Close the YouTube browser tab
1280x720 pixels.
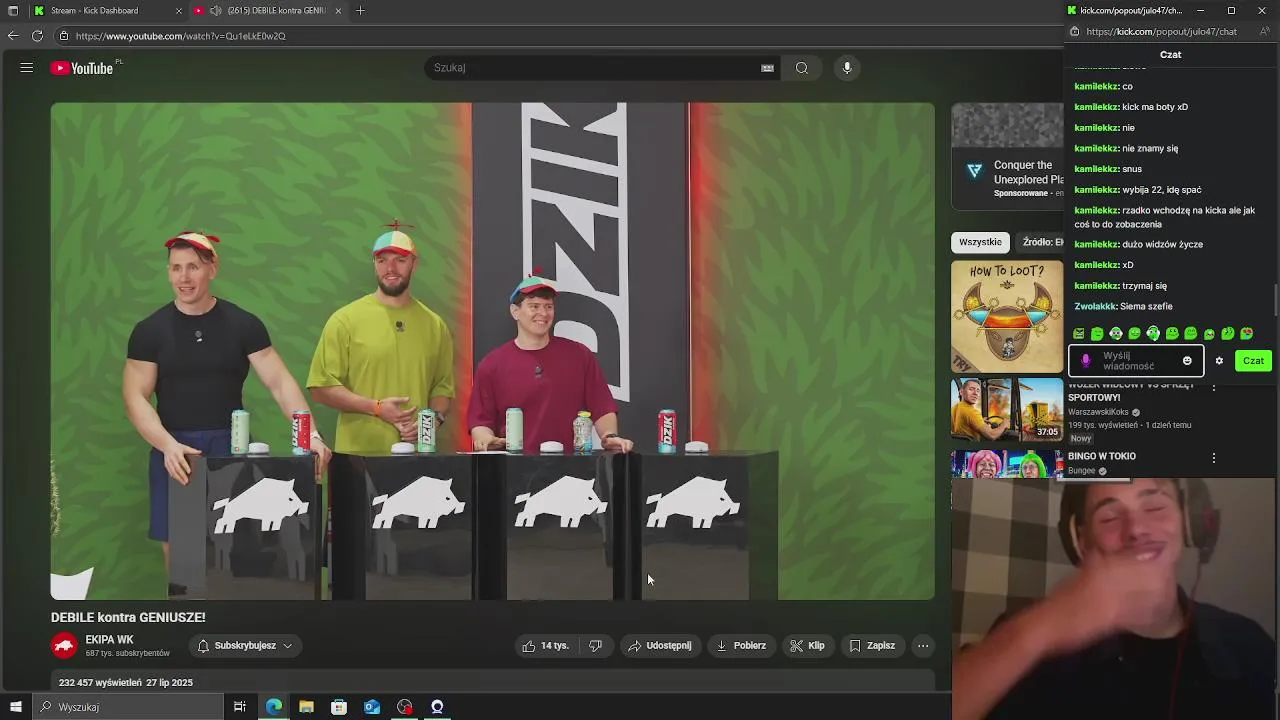coord(338,11)
